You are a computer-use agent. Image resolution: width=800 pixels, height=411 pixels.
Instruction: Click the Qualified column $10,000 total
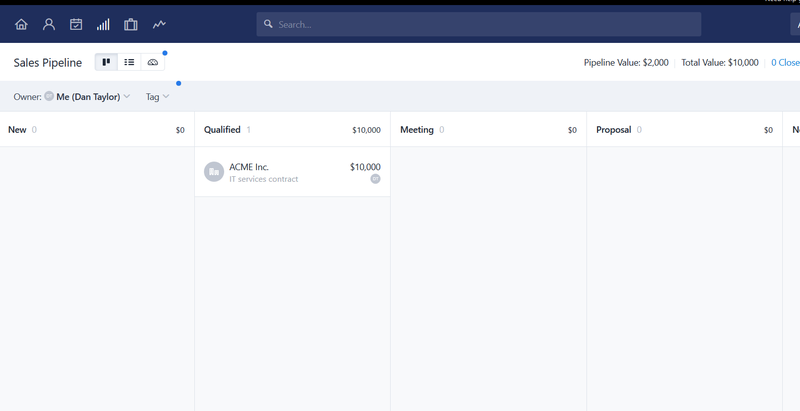pos(366,130)
